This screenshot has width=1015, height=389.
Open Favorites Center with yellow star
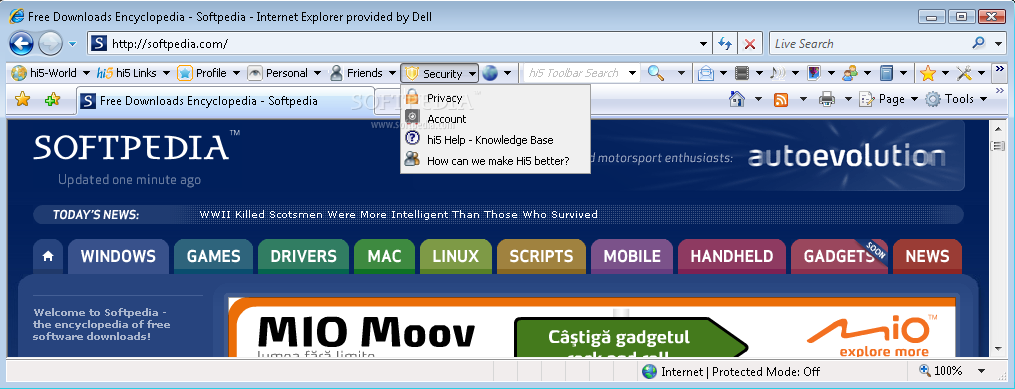23,100
